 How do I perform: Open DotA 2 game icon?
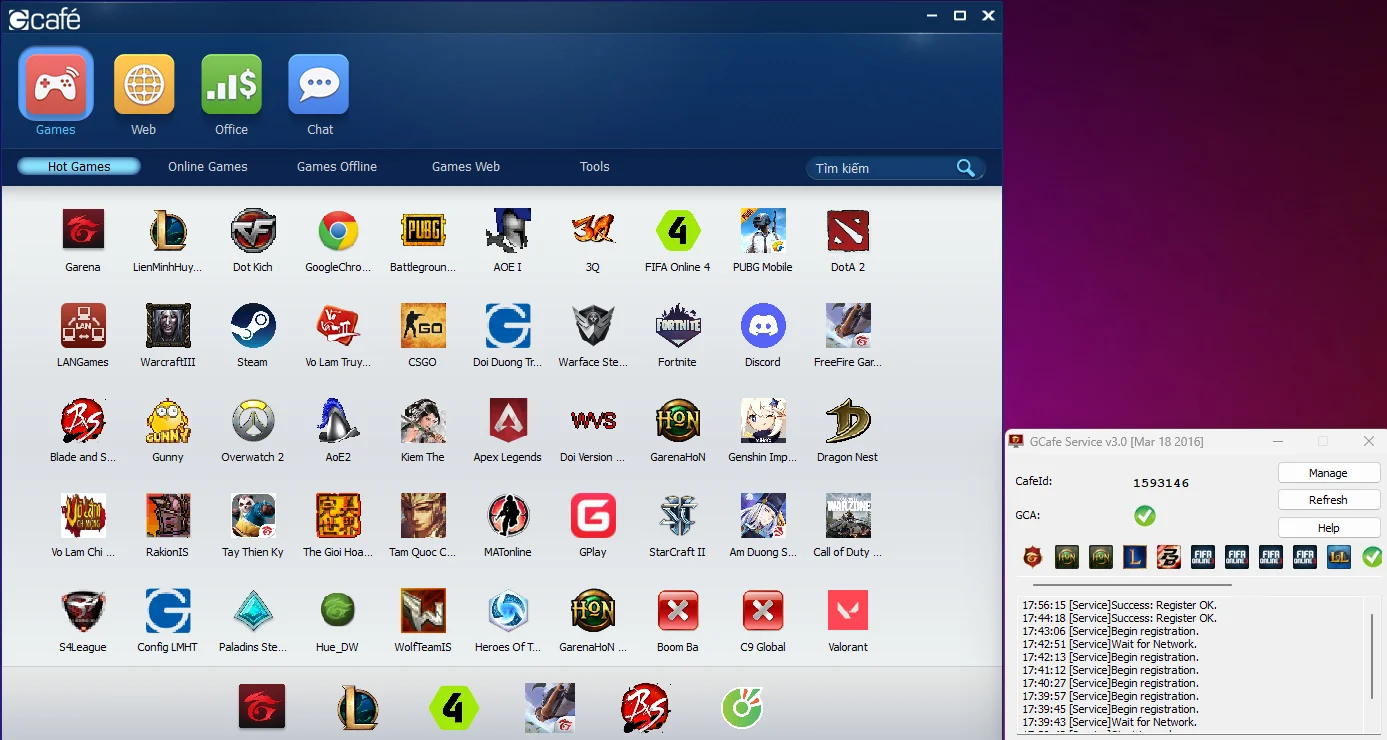click(847, 231)
